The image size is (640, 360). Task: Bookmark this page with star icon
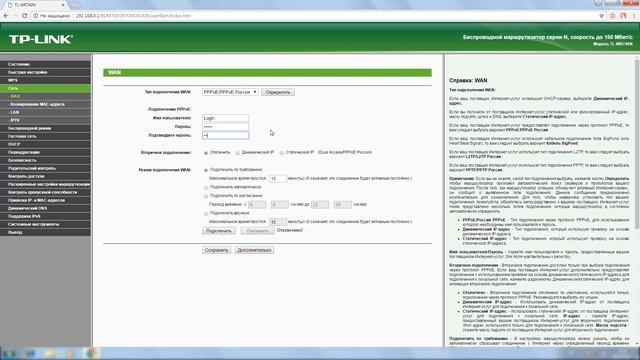601,16
